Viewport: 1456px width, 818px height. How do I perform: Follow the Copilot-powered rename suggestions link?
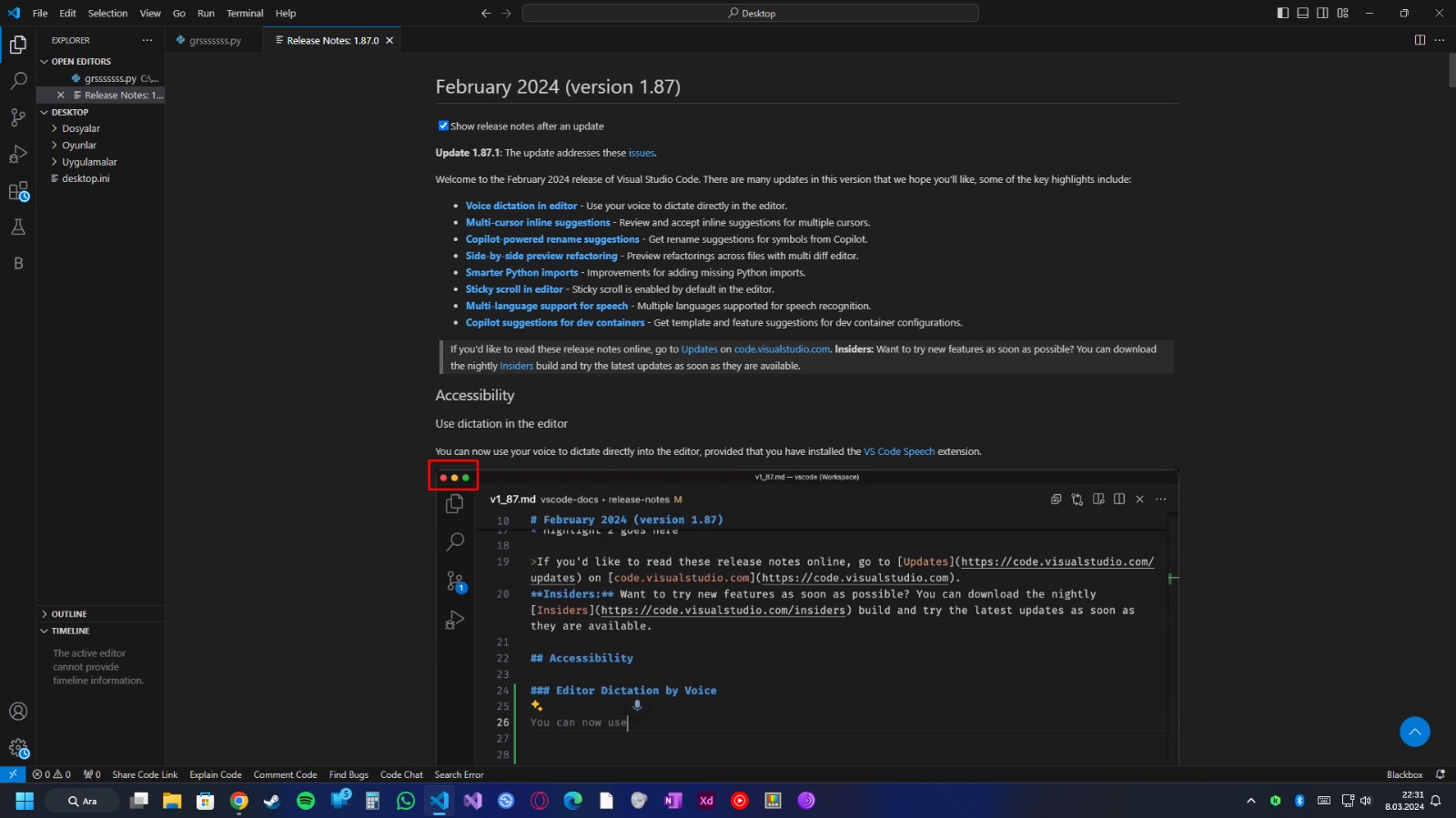[x=552, y=239]
